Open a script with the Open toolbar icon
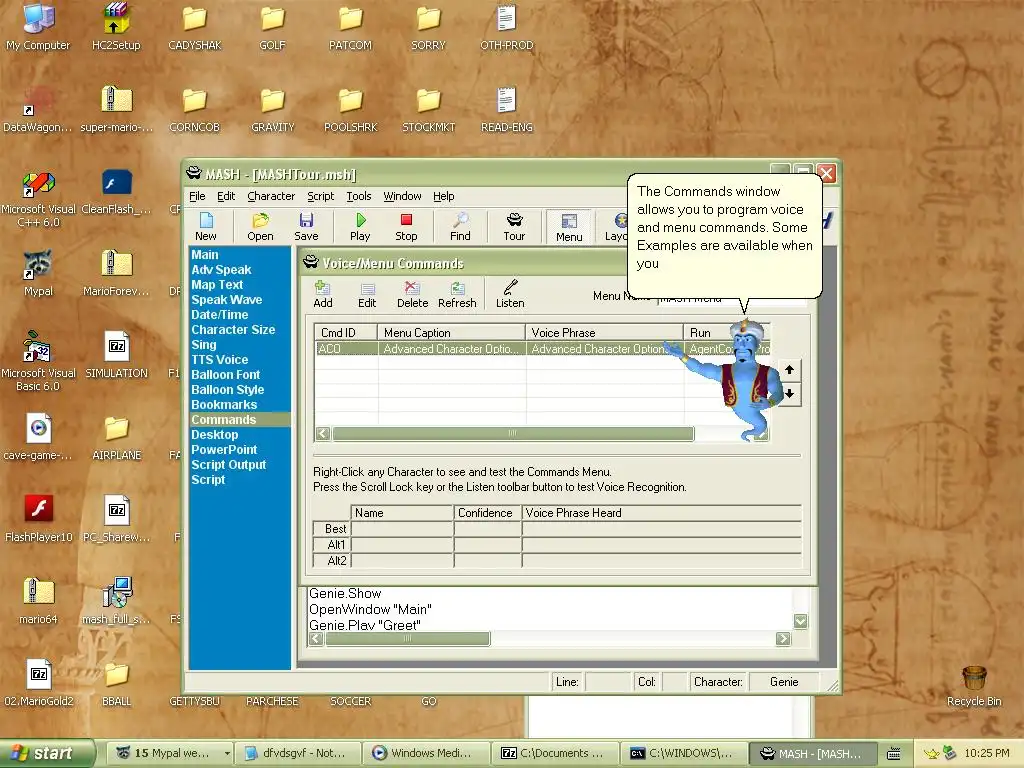This screenshot has height=768, width=1024. [x=260, y=227]
